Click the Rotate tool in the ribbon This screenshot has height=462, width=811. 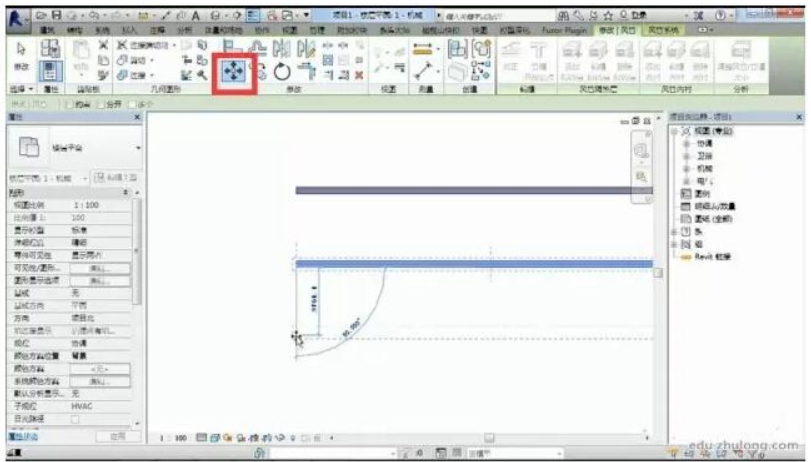[282, 73]
